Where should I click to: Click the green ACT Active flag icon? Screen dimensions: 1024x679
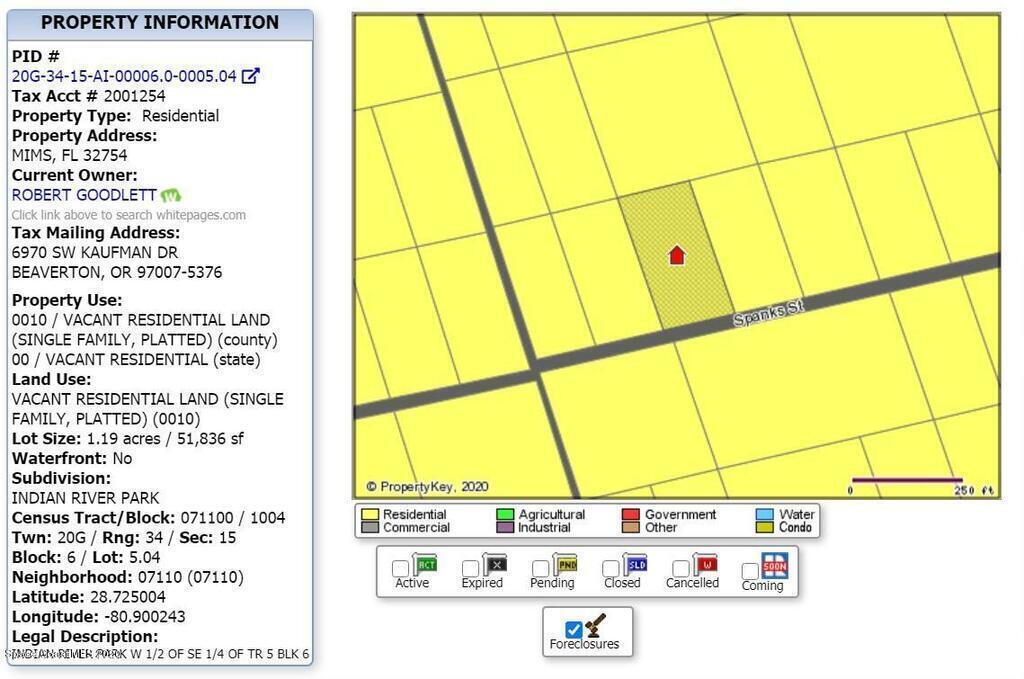click(425, 565)
